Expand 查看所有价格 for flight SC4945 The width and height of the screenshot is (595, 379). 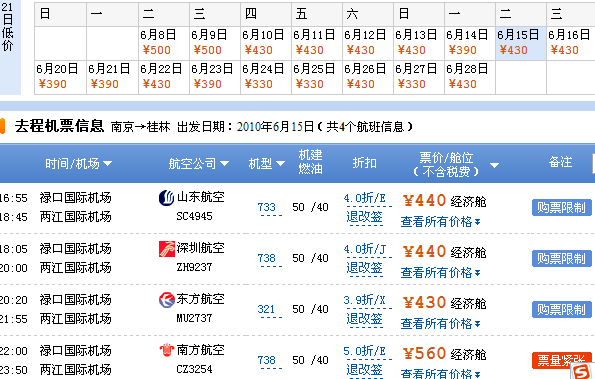tap(440, 222)
